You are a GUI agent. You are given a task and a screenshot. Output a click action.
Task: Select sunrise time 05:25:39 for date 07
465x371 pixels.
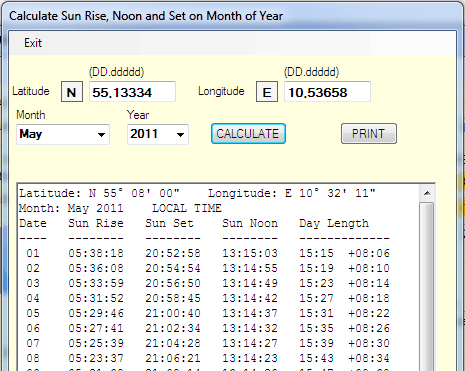click(x=96, y=343)
